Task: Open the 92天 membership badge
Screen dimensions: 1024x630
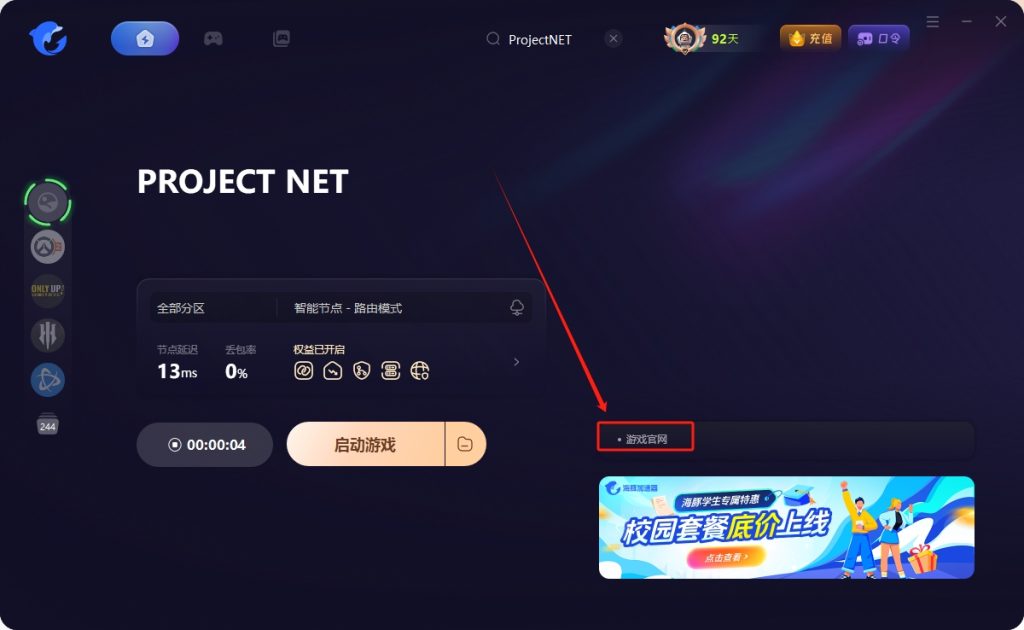Action: (712, 39)
